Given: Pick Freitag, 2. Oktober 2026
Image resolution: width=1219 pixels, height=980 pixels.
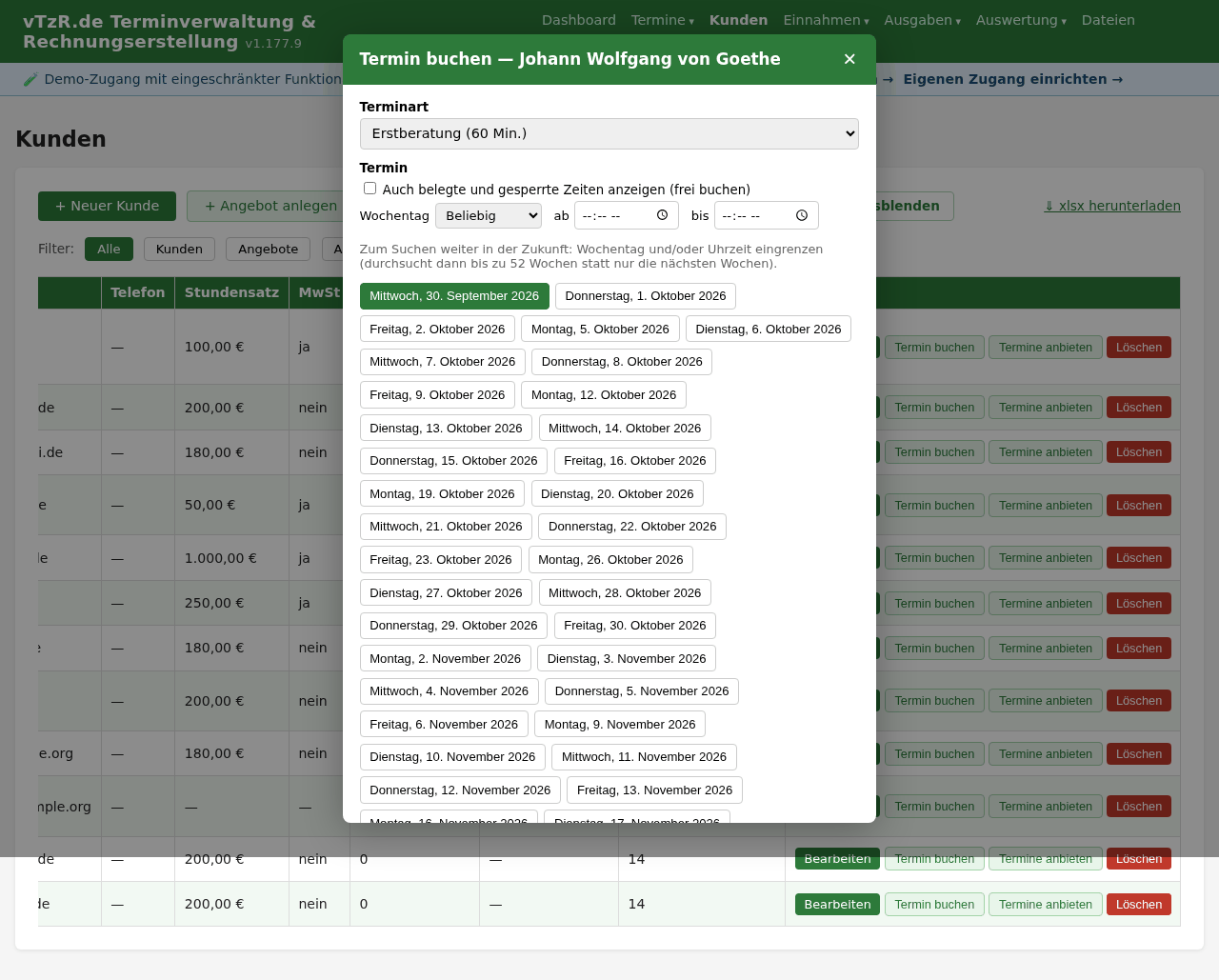Looking at the screenshot, I should tap(437, 330).
